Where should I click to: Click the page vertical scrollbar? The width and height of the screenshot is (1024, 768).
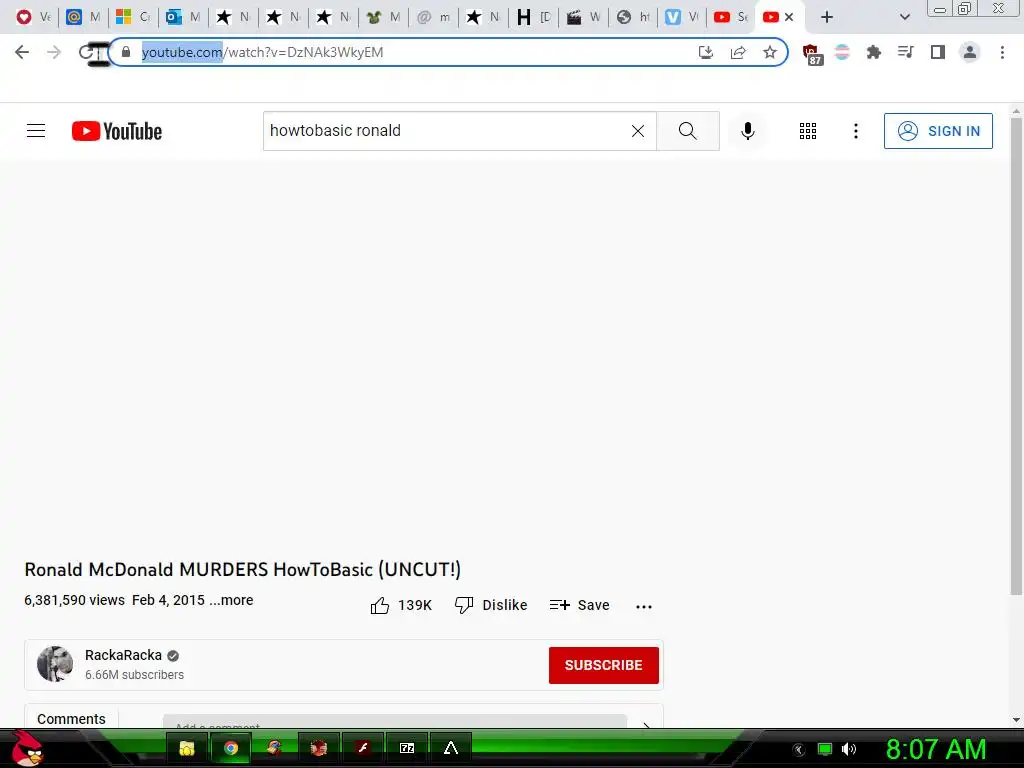point(1016,357)
